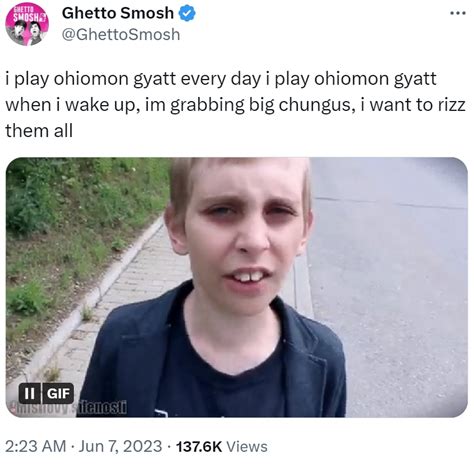Click the phrase 'them all' in tweet
The width and height of the screenshot is (474, 464).
click(39, 130)
